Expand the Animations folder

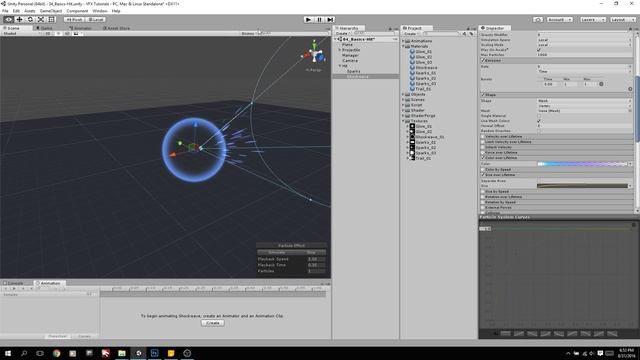(x=403, y=41)
